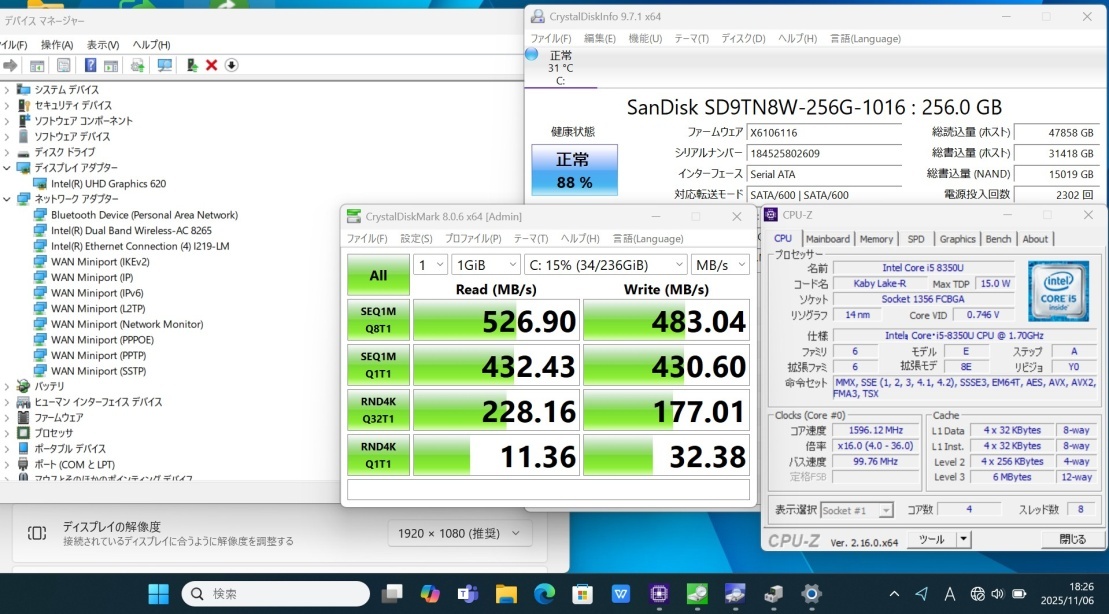Click the blue disk status circle for drive C:
Image resolution: width=1109 pixels, height=614 pixels.
pyautogui.click(x=531, y=54)
